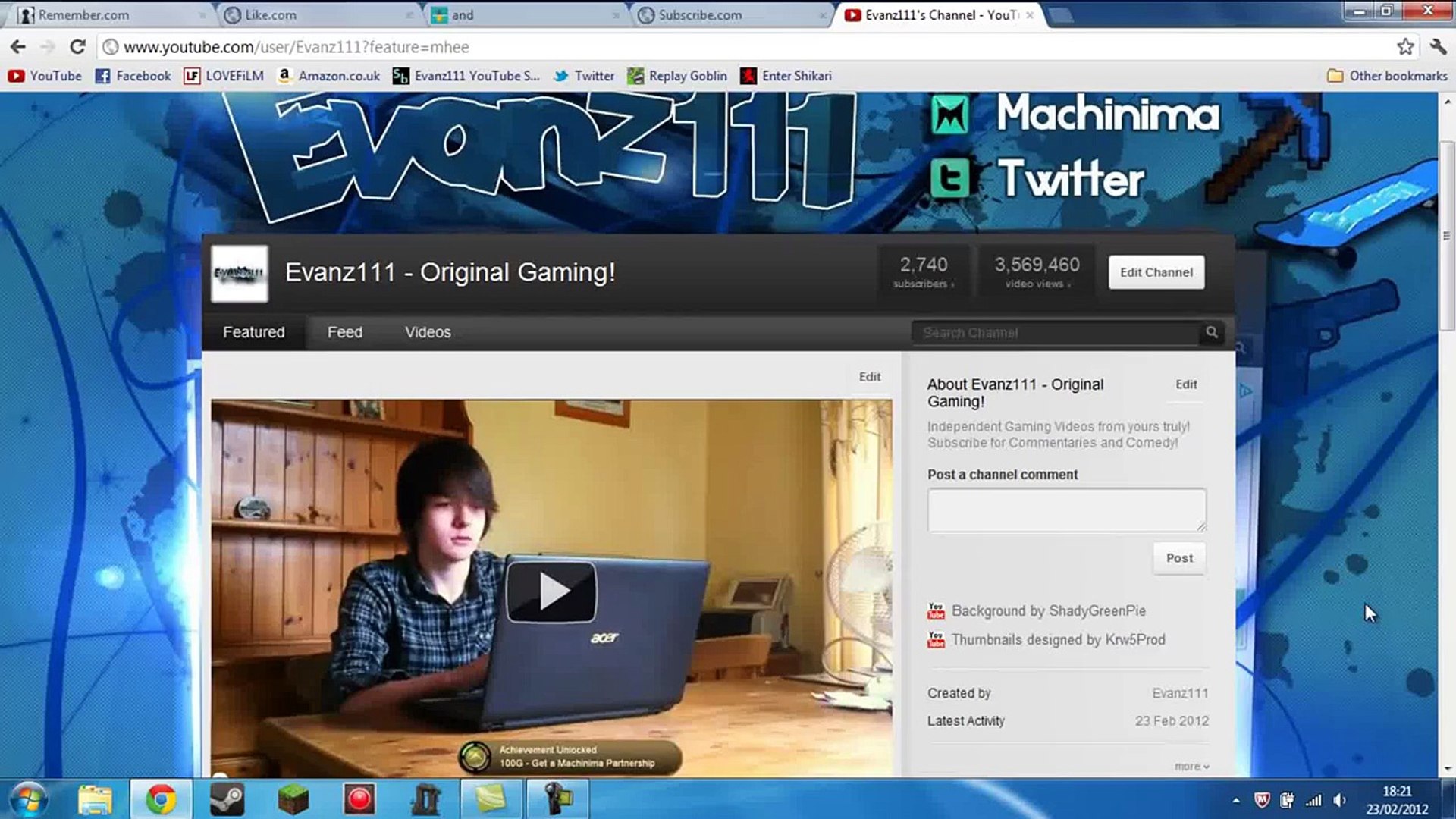Click the Chrome reload page icon
Screen dimensions: 1456x819
coord(77,47)
